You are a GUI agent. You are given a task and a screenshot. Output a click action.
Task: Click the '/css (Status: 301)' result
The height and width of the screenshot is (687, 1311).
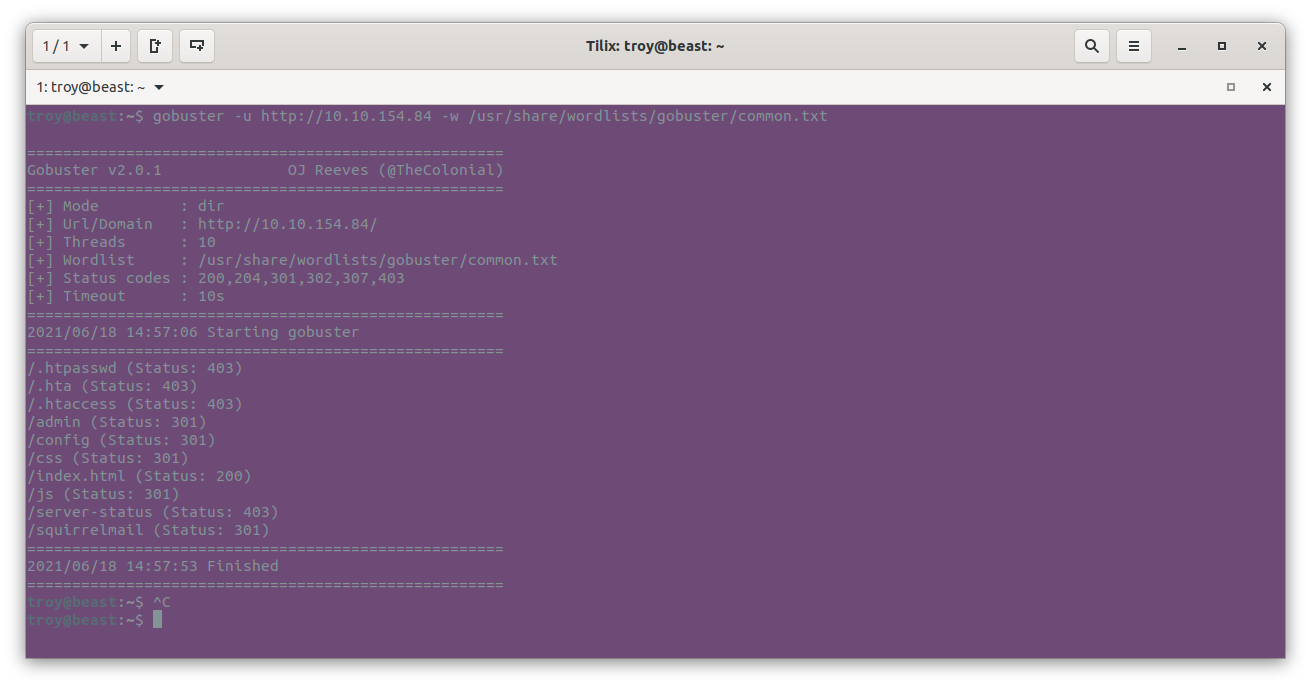tap(108, 458)
